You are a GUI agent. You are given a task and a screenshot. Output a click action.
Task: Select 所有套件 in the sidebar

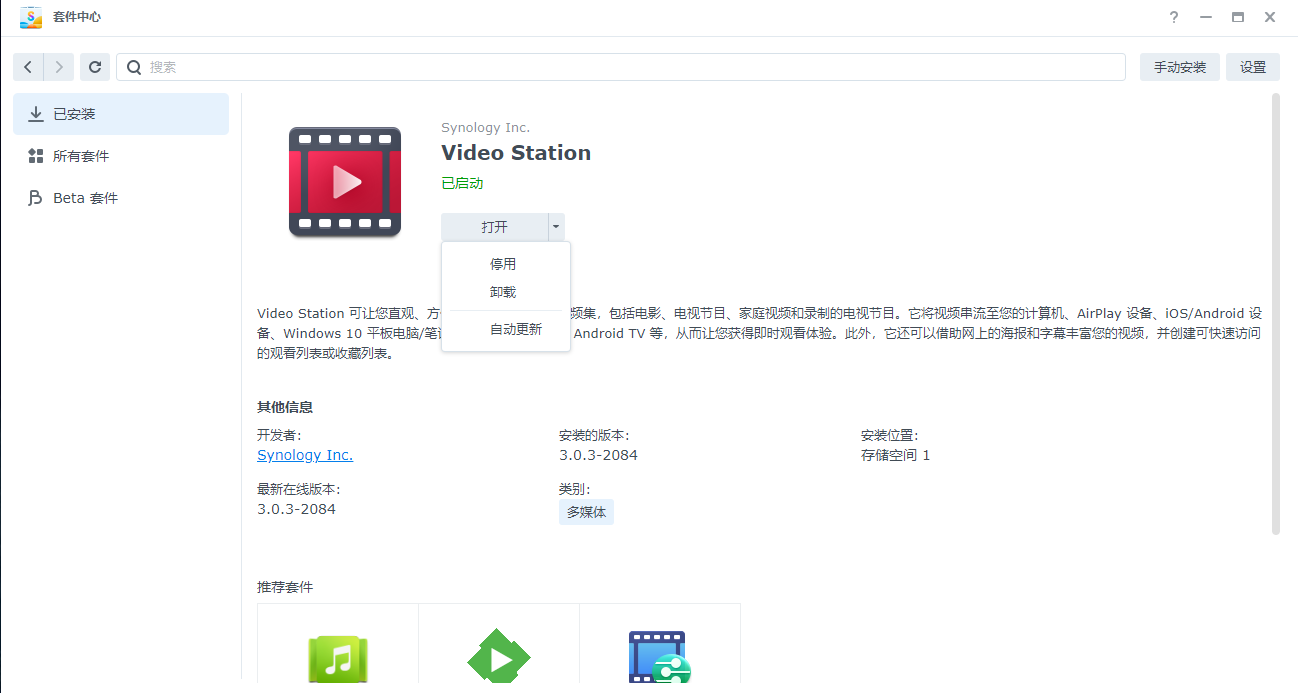[x=121, y=156]
